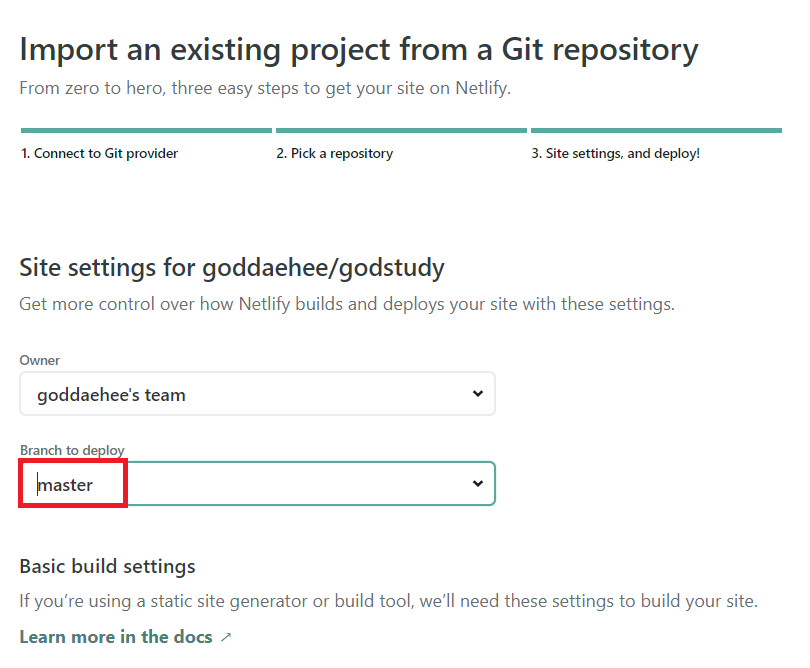Click the external arrow icon after docs link
810x668 pixels.
click(x=226, y=638)
